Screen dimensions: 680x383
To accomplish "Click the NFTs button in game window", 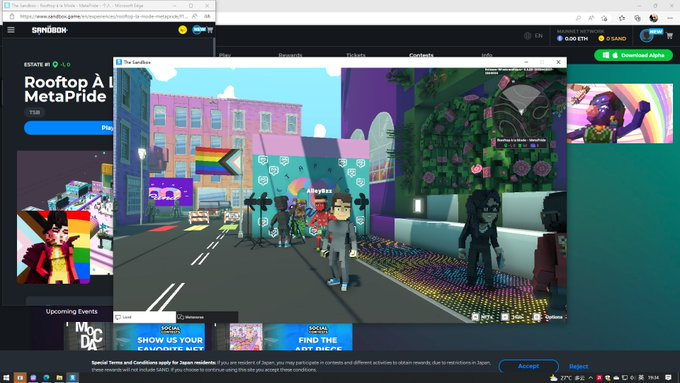I will pyautogui.click(x=482, y=317).
